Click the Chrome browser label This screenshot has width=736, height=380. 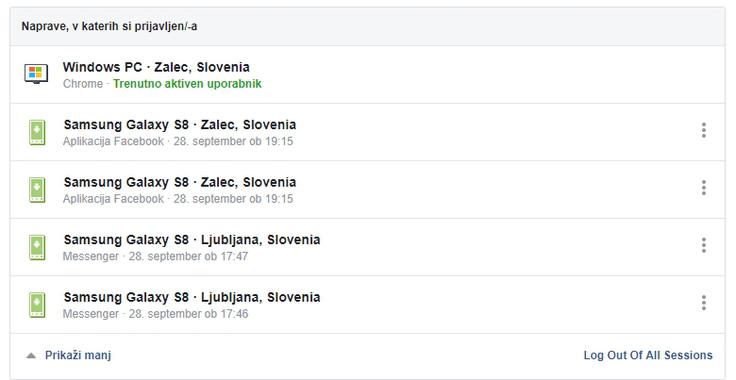click(83, 84)
